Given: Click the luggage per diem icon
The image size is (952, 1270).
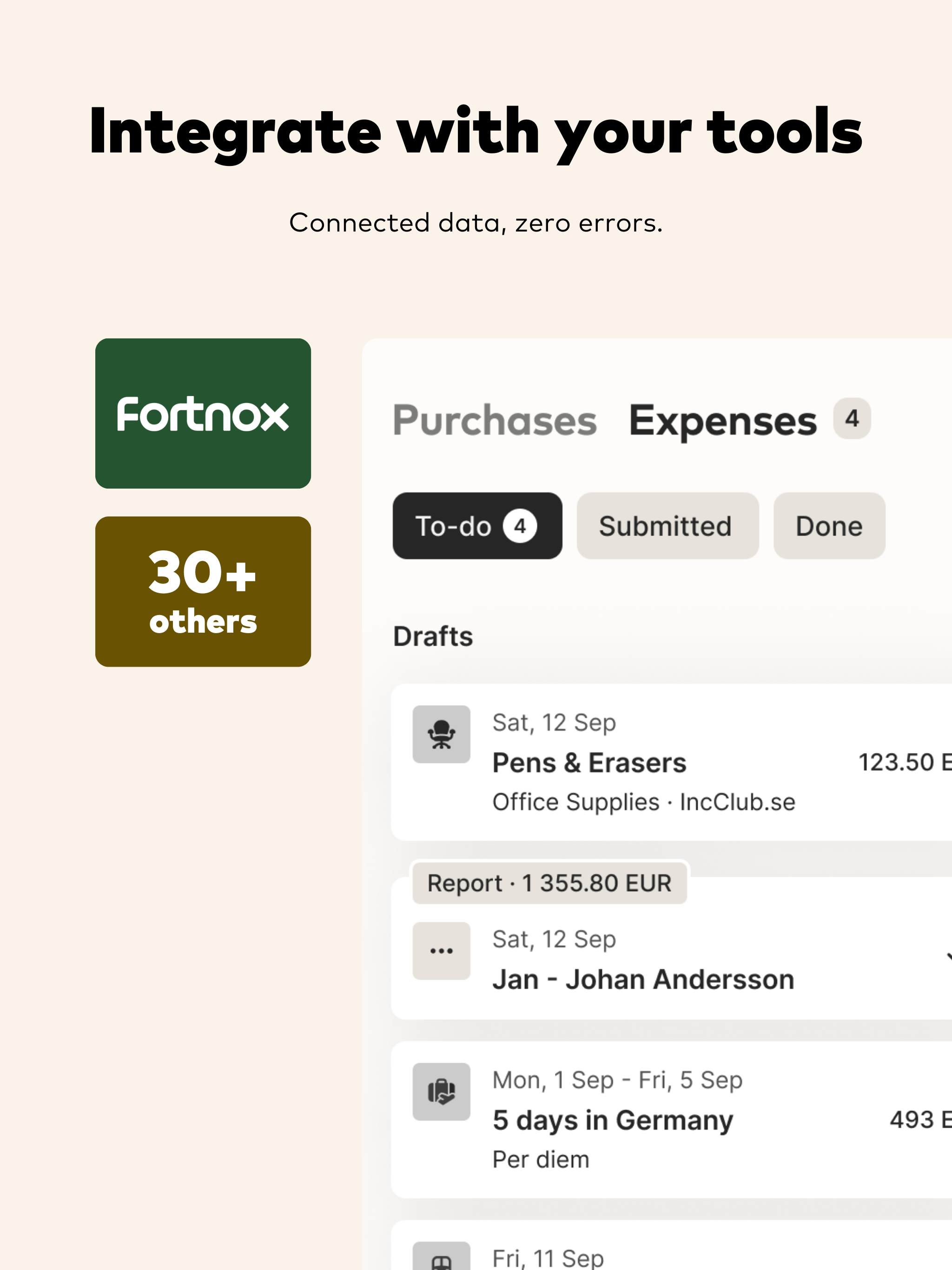Looking at the screenshot, I should coord(441,1091).
